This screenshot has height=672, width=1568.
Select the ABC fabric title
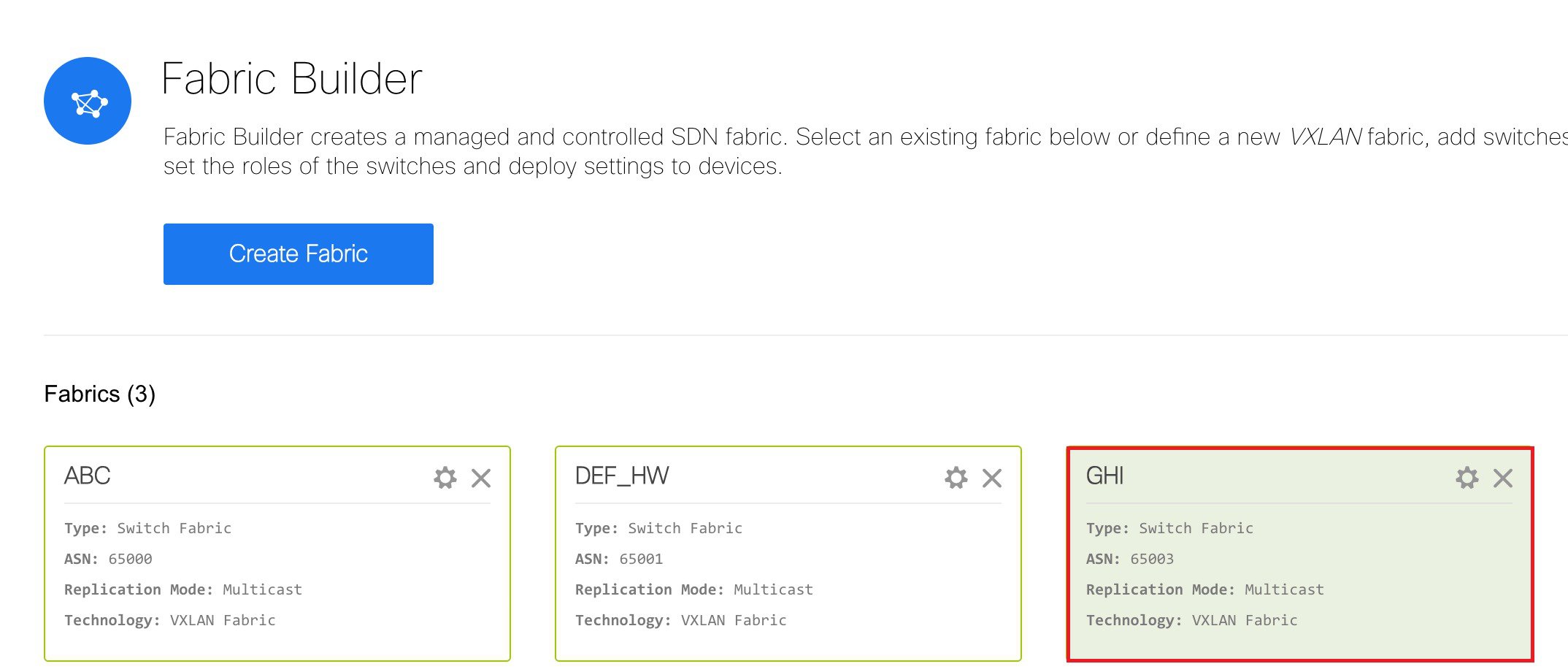(88, 476)
